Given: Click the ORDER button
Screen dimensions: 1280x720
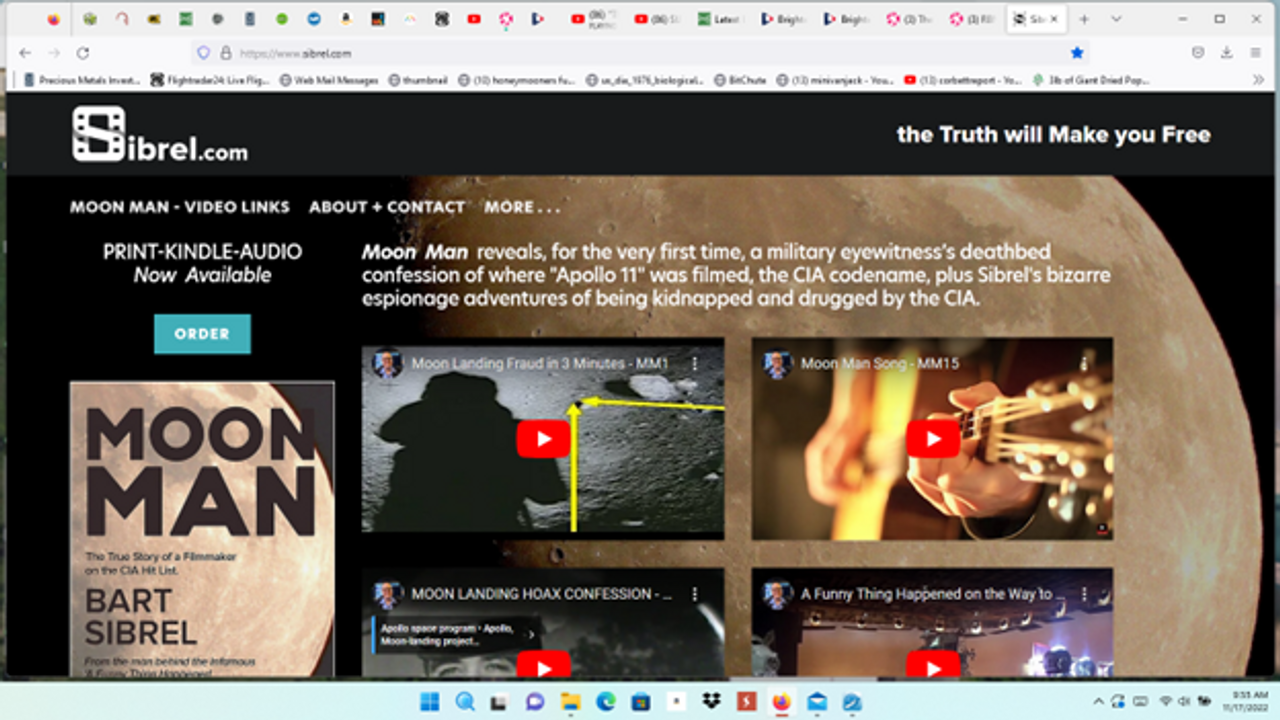Looking at the screenshot, I should point(202,334).
